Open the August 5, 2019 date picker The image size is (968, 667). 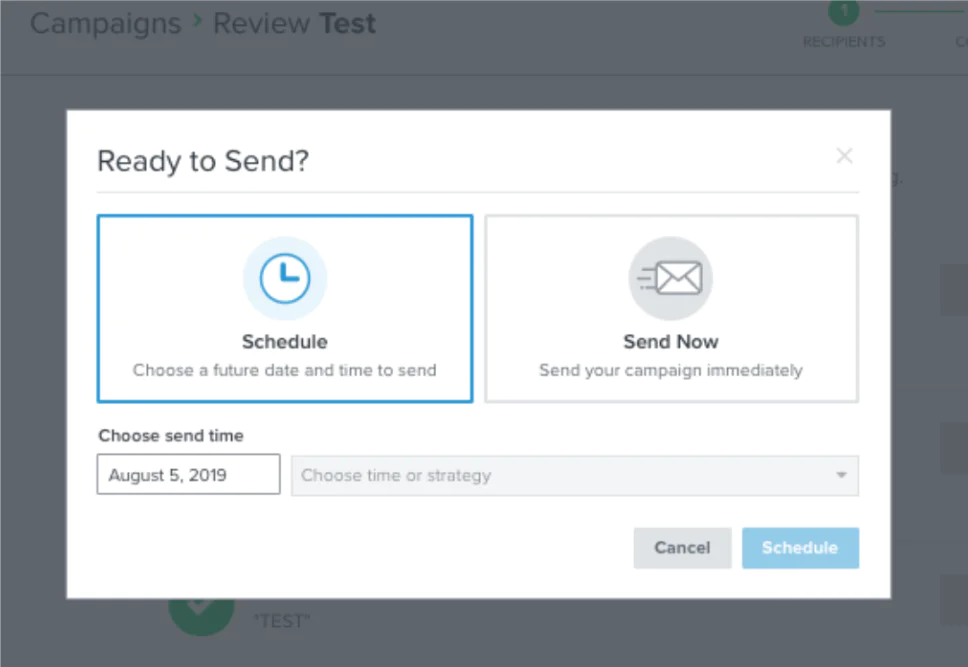tap(188, 475)
